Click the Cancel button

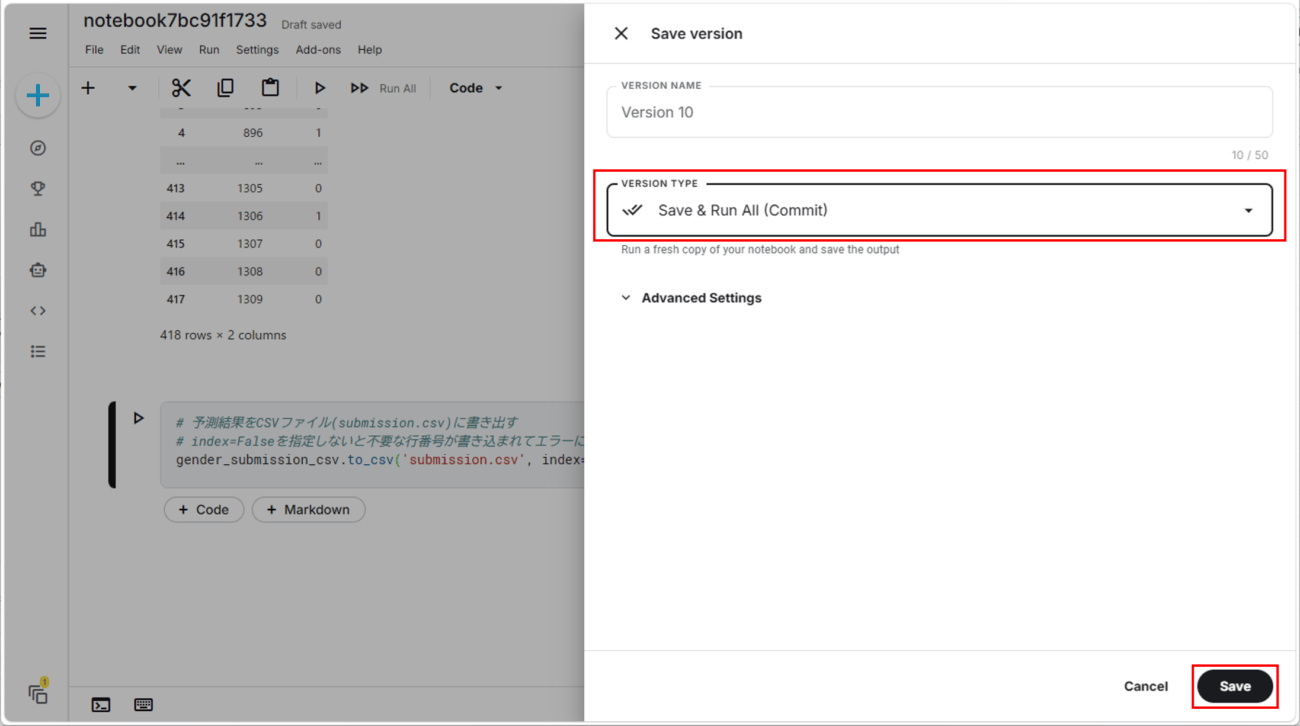[x=1146, y=686]
